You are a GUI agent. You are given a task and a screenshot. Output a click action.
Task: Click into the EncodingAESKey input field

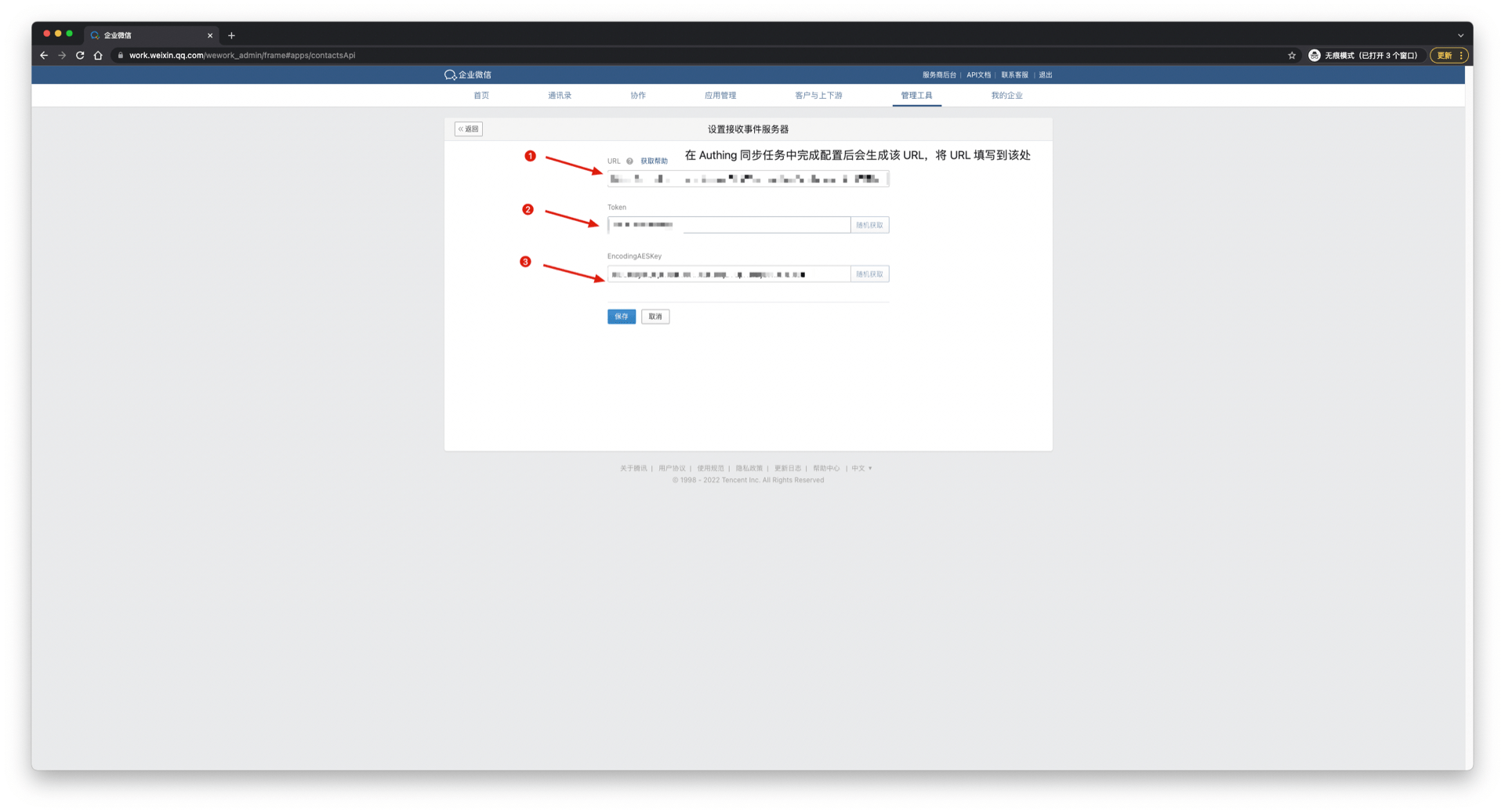click(728, 274)
